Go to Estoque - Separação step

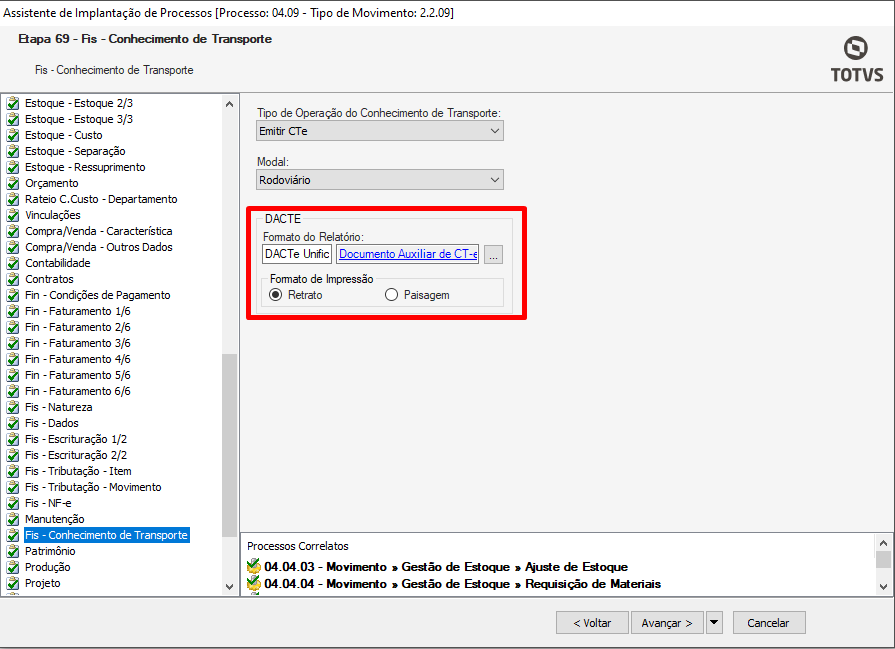75,151
